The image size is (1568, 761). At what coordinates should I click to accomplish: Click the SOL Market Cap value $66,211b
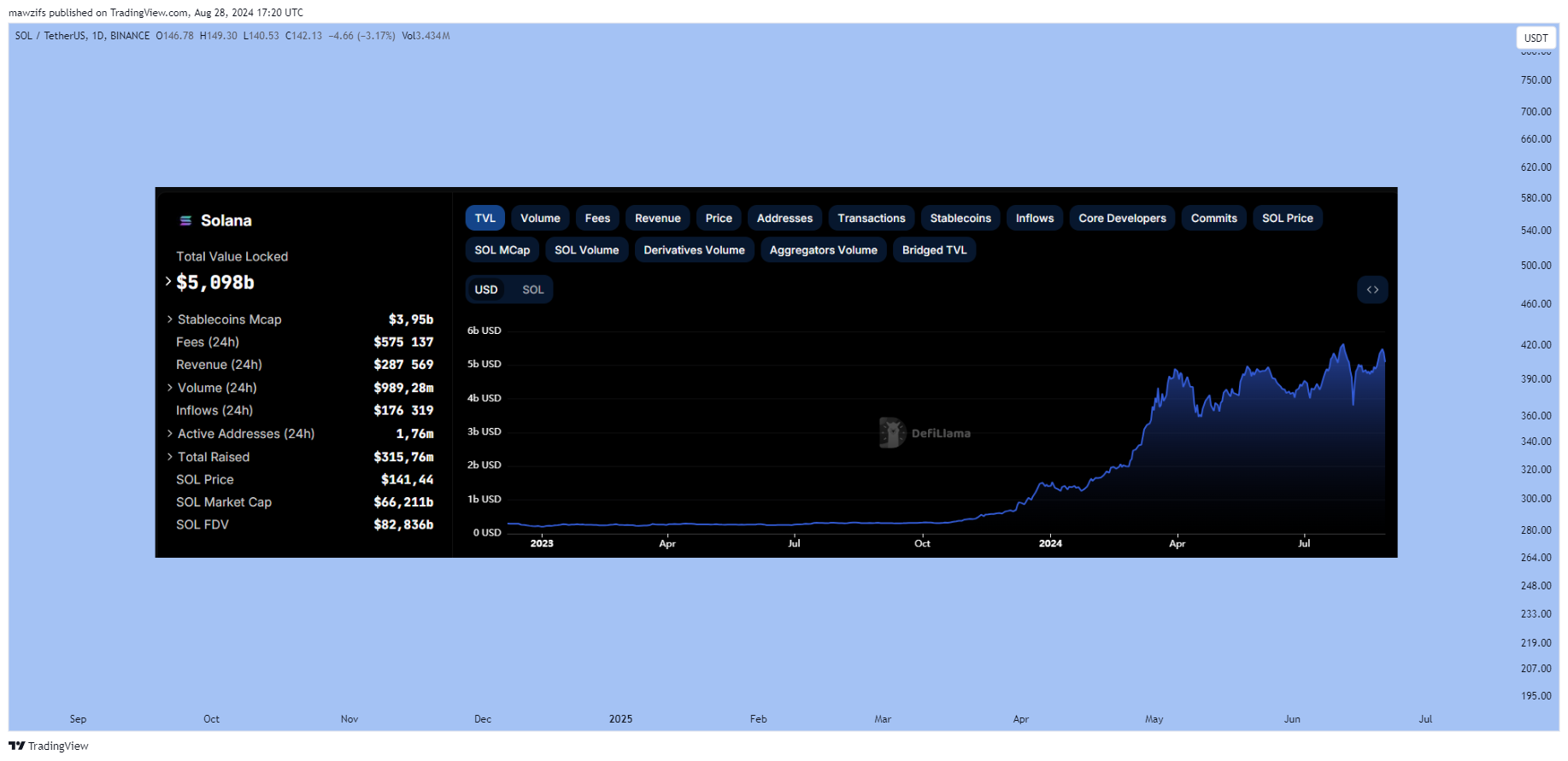coord(403,501)
